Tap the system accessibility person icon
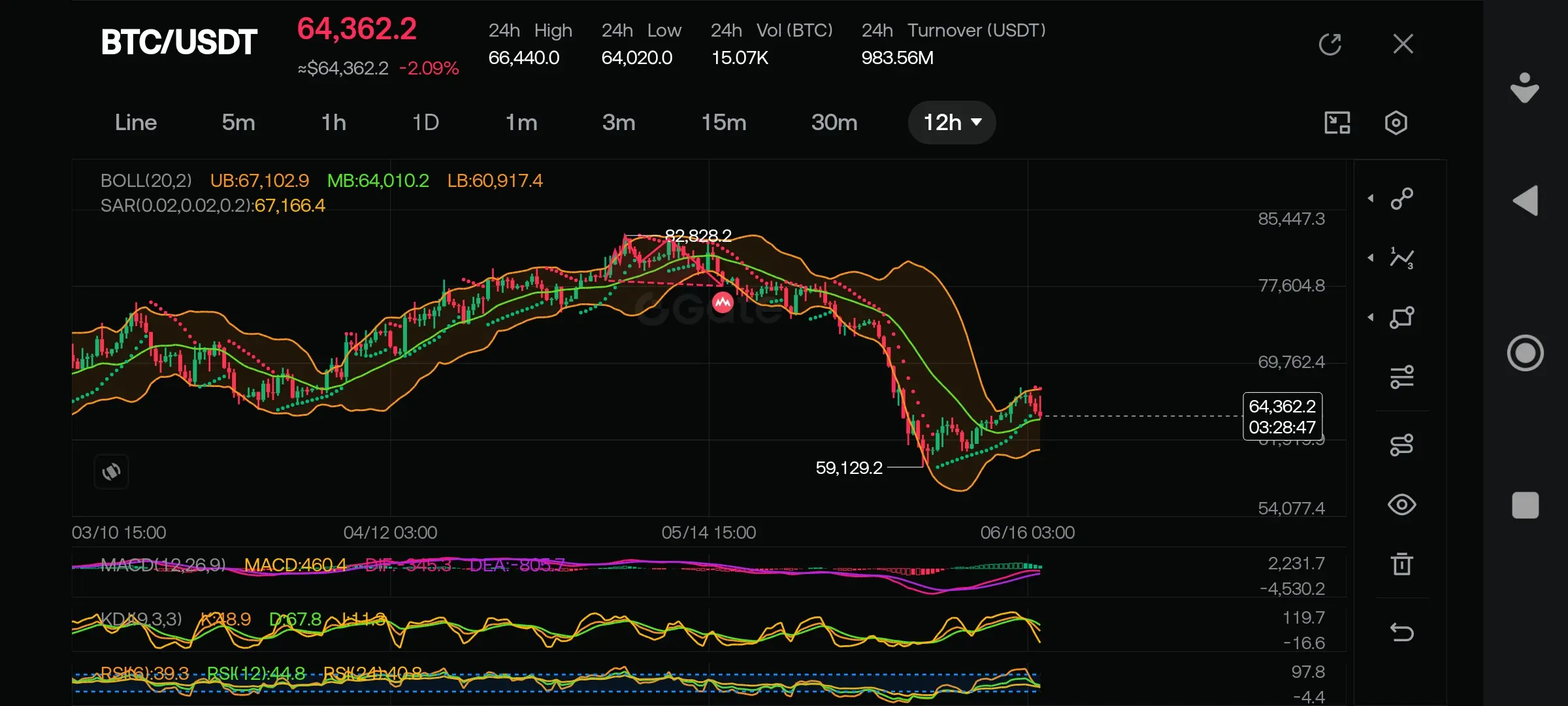The image size is (1568, 706). point(1525,88)
